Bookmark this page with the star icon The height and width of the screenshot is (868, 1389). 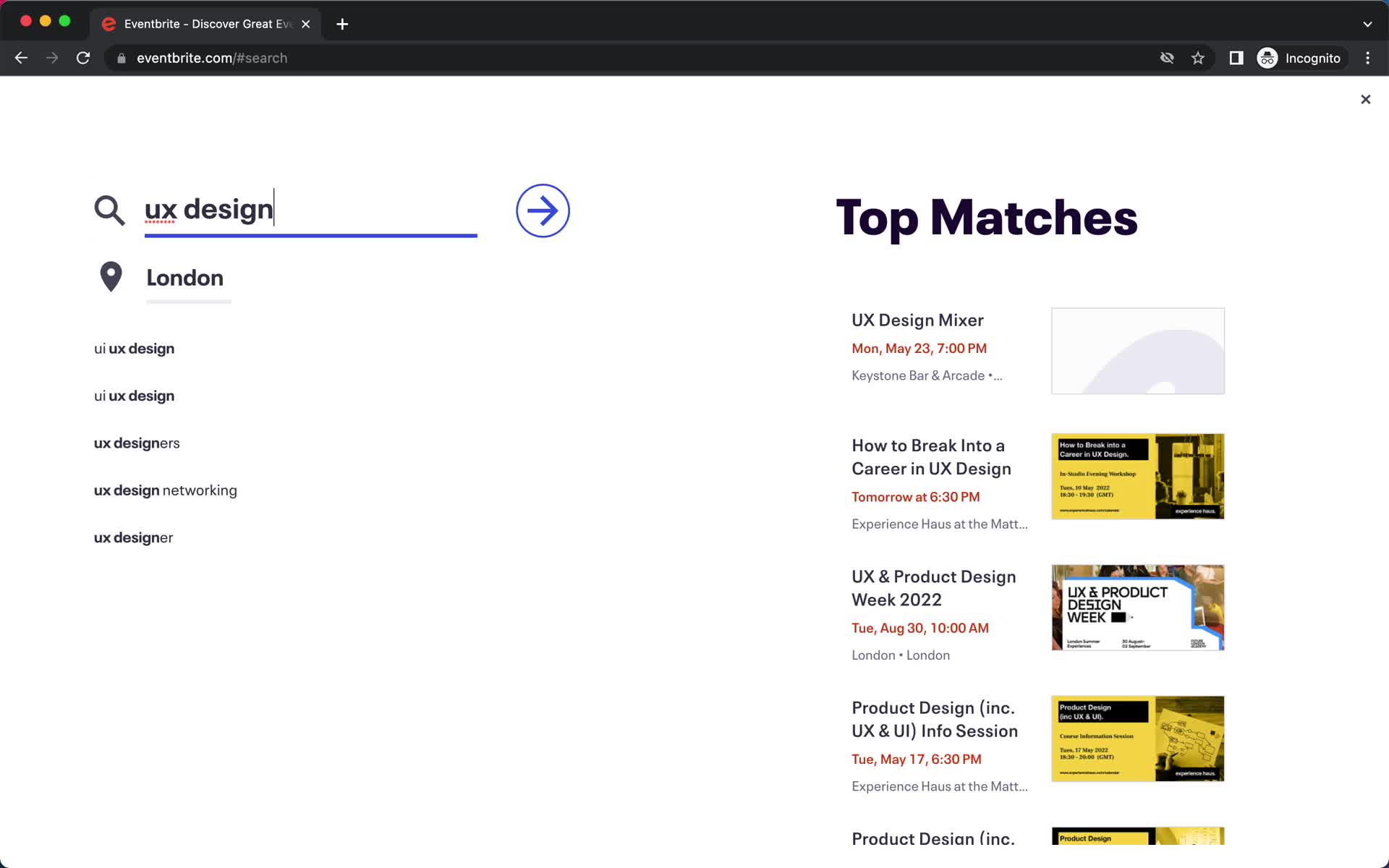1198,58
